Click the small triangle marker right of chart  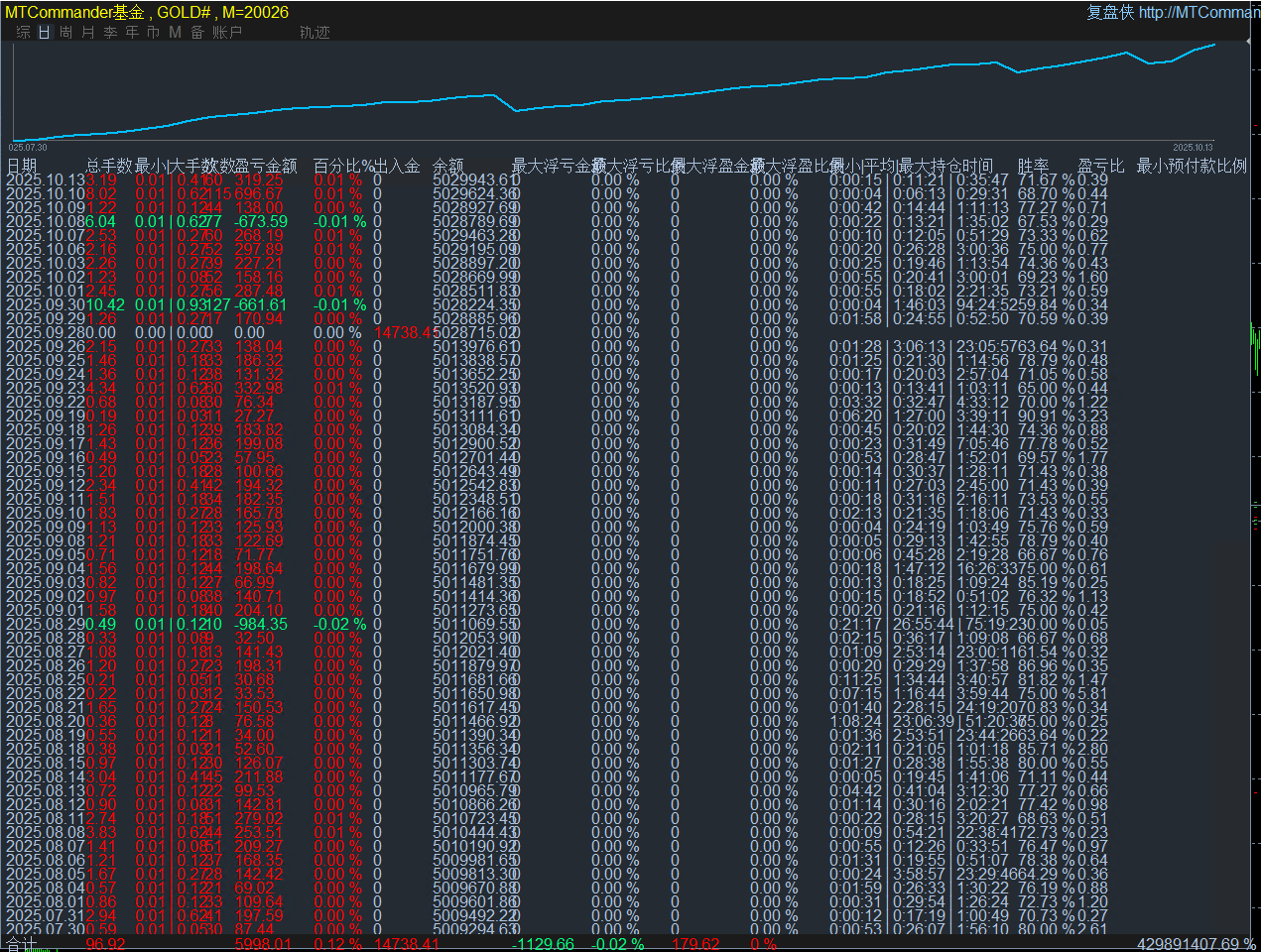[1246, 42]
